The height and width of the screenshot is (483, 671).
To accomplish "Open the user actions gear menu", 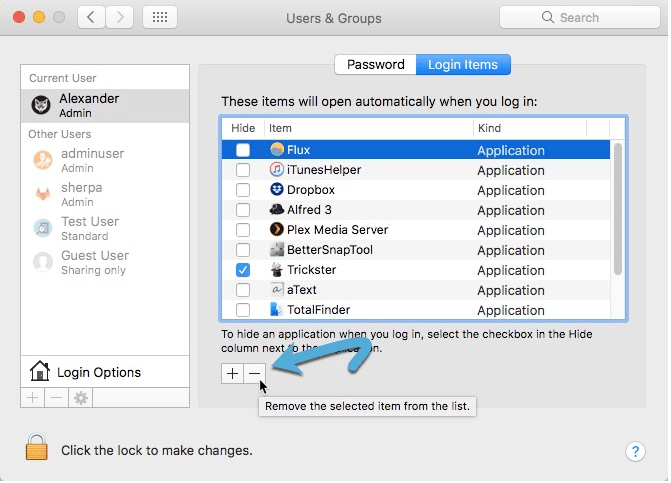I will (81, 398).
